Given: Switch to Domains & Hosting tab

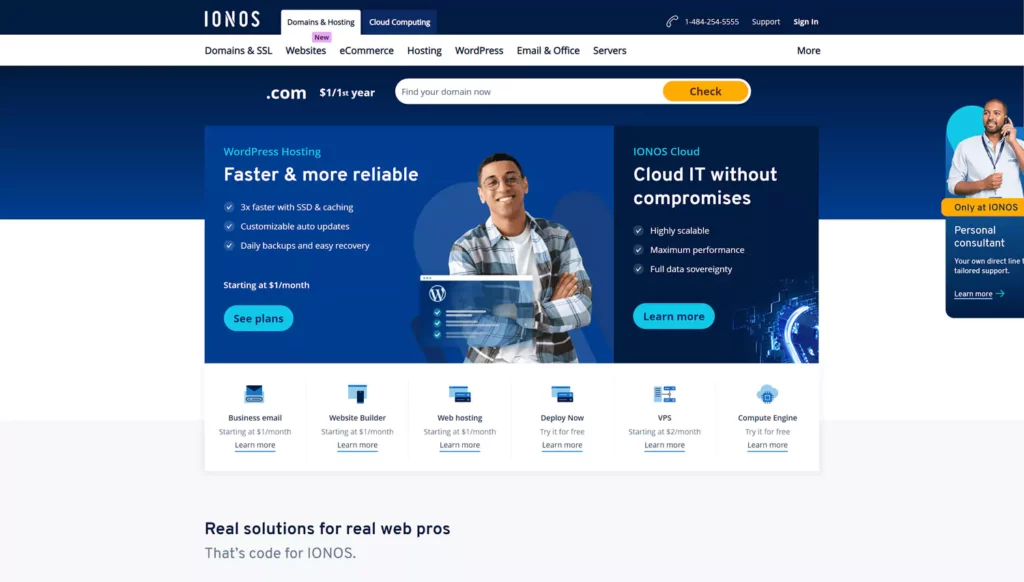Looking at the screenshot, I should [x=321, y=22].
